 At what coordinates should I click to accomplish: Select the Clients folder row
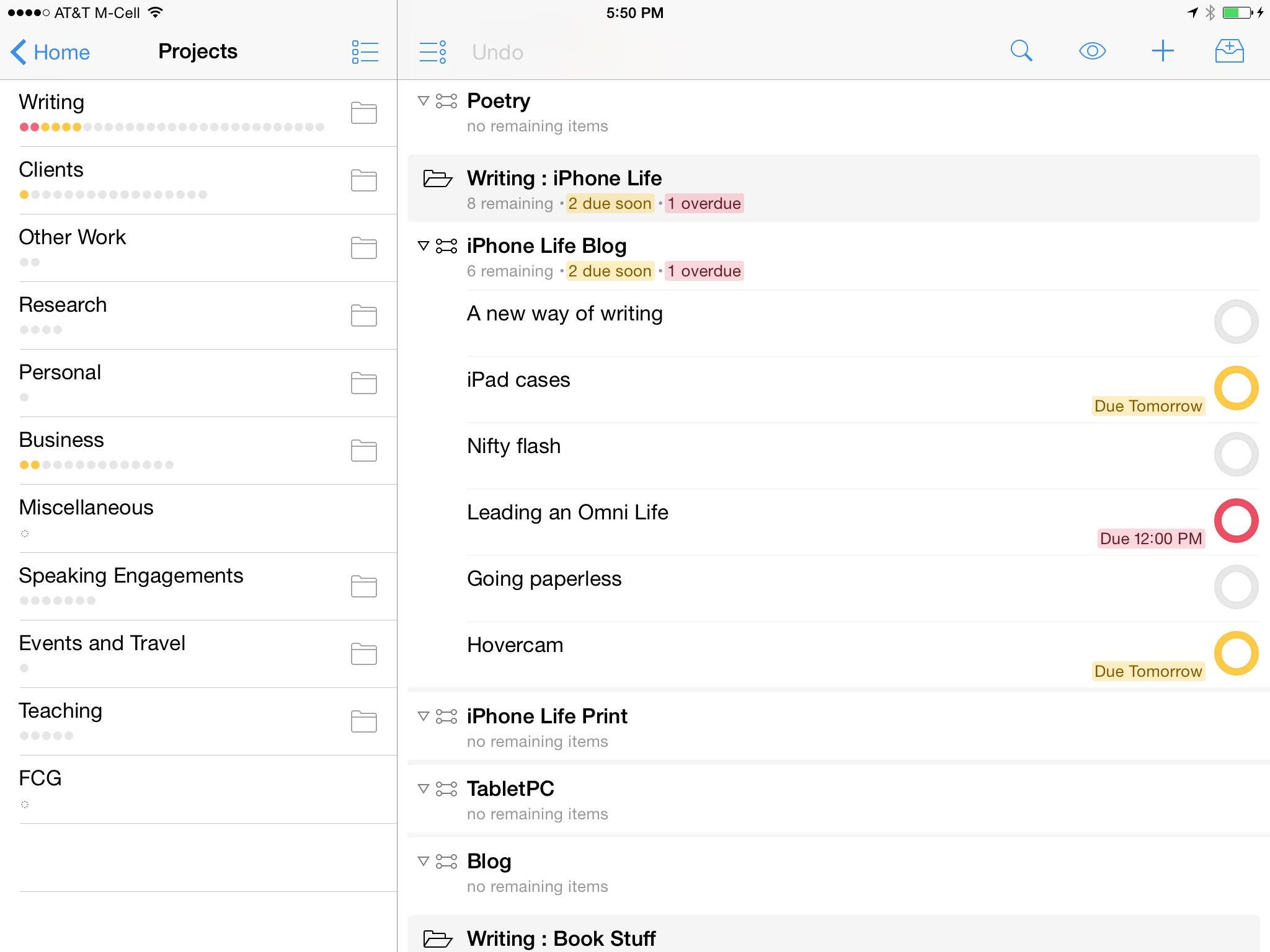[198, 180]
